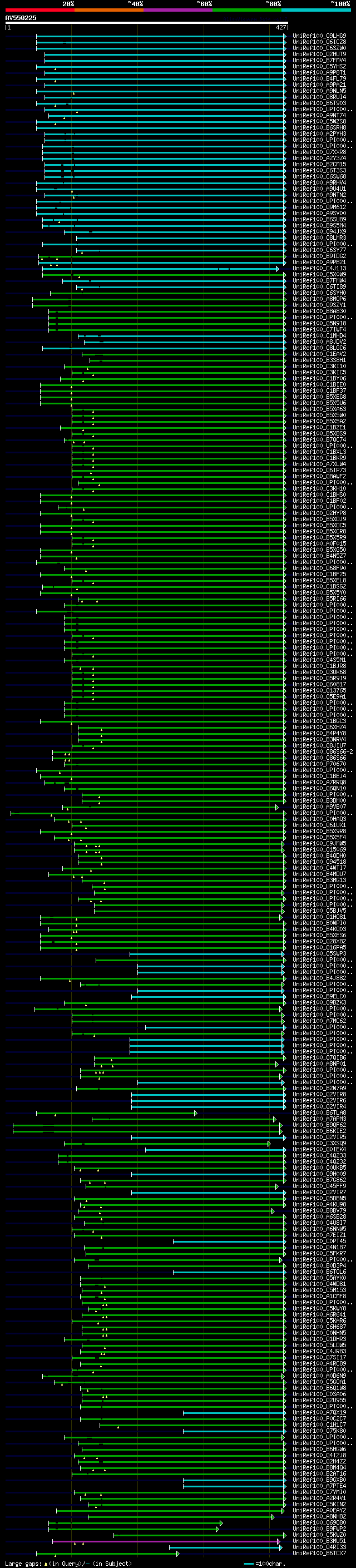Screen dimensions: 356x1568
Task: Select the UniRef100_A9VB07 label
Action: 319,807
